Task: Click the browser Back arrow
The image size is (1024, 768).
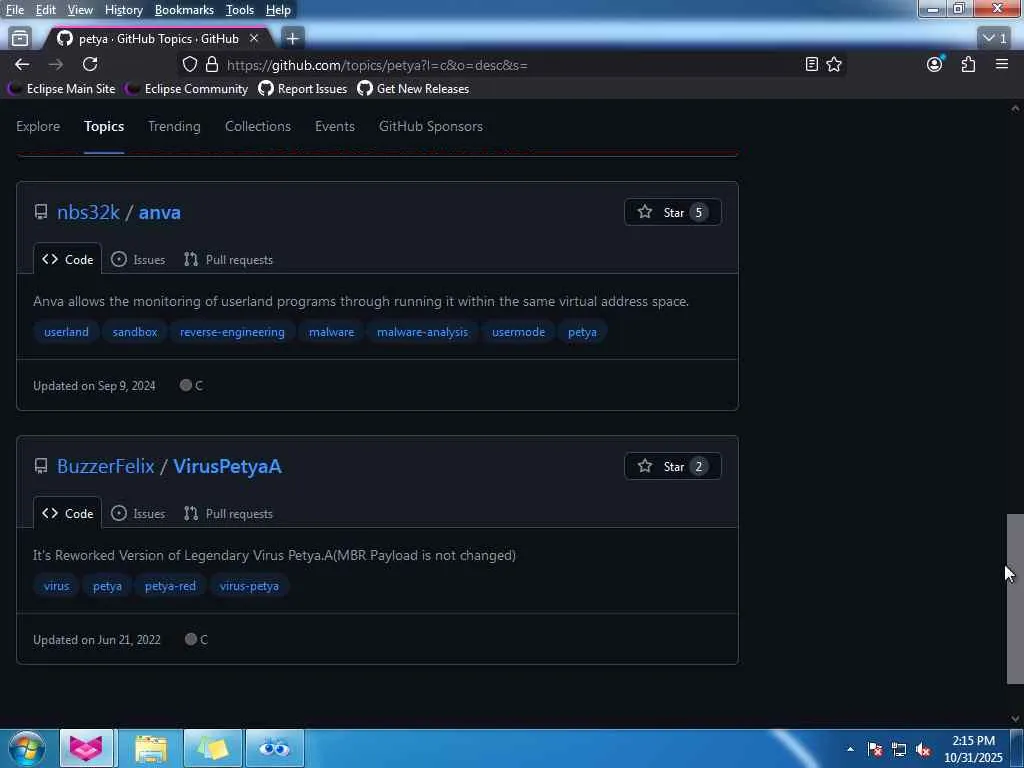Action: pyautogui.click(x=22, y=64)
